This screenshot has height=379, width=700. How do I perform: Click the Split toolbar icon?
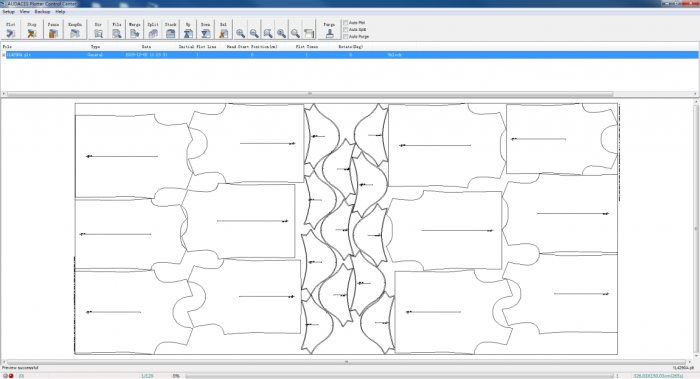153,30
